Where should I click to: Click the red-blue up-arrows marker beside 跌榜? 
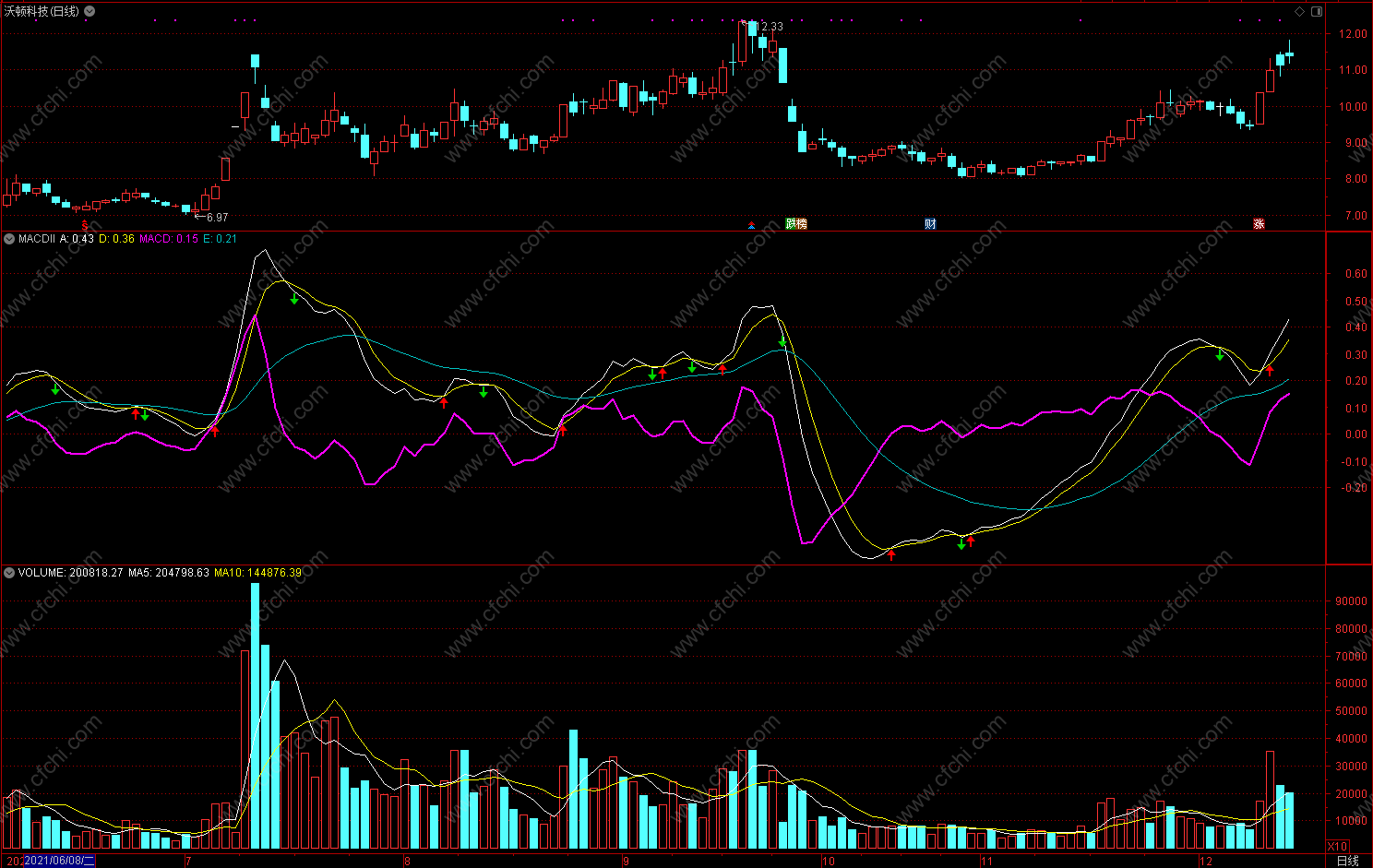tap(751, 224)
